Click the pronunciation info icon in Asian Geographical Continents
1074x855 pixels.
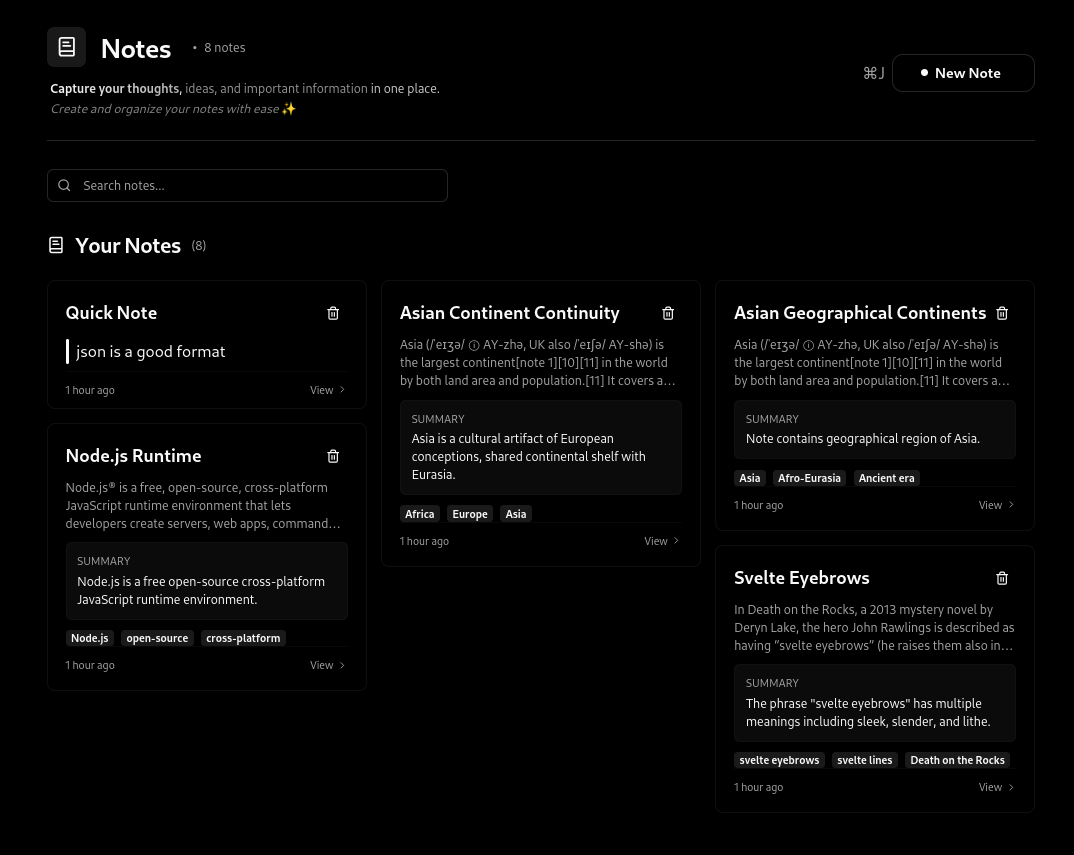click(x=808, y=345)
